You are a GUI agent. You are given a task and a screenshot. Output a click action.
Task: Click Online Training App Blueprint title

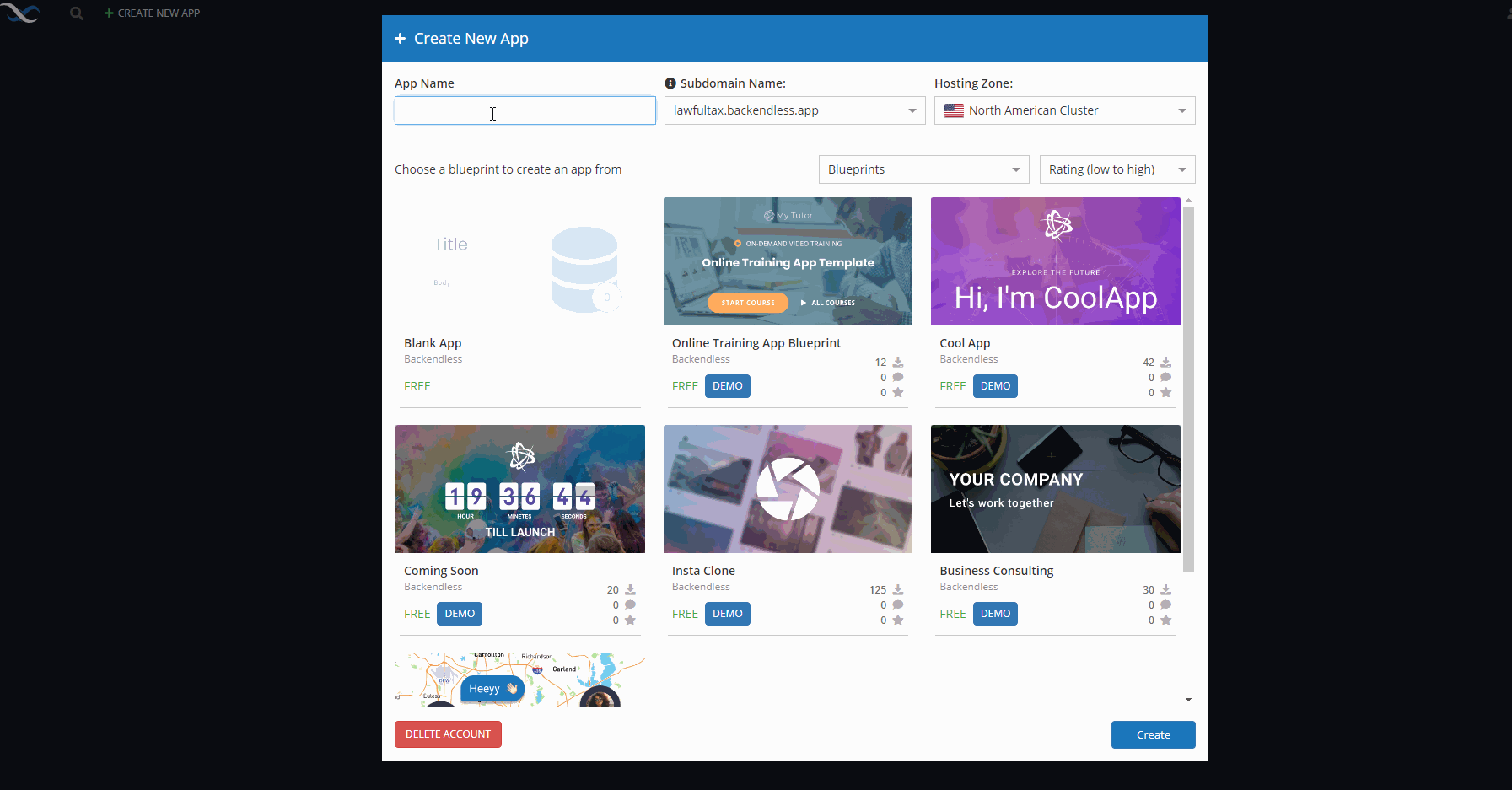coord(756,343)
